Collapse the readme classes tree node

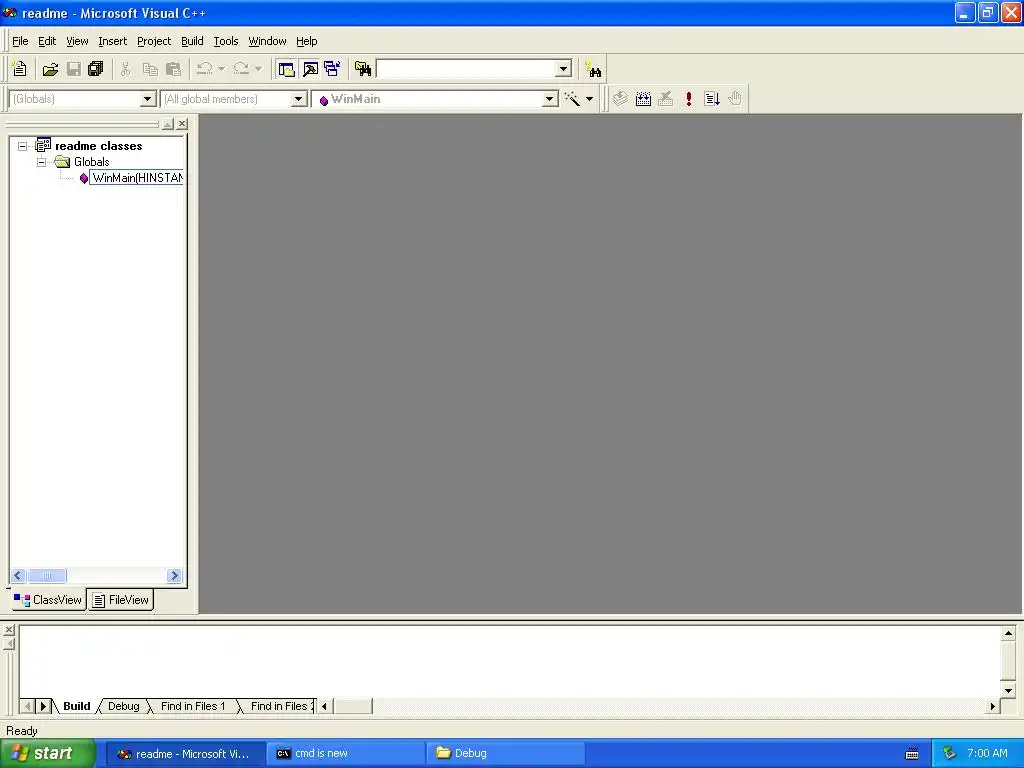pos(22,146)
